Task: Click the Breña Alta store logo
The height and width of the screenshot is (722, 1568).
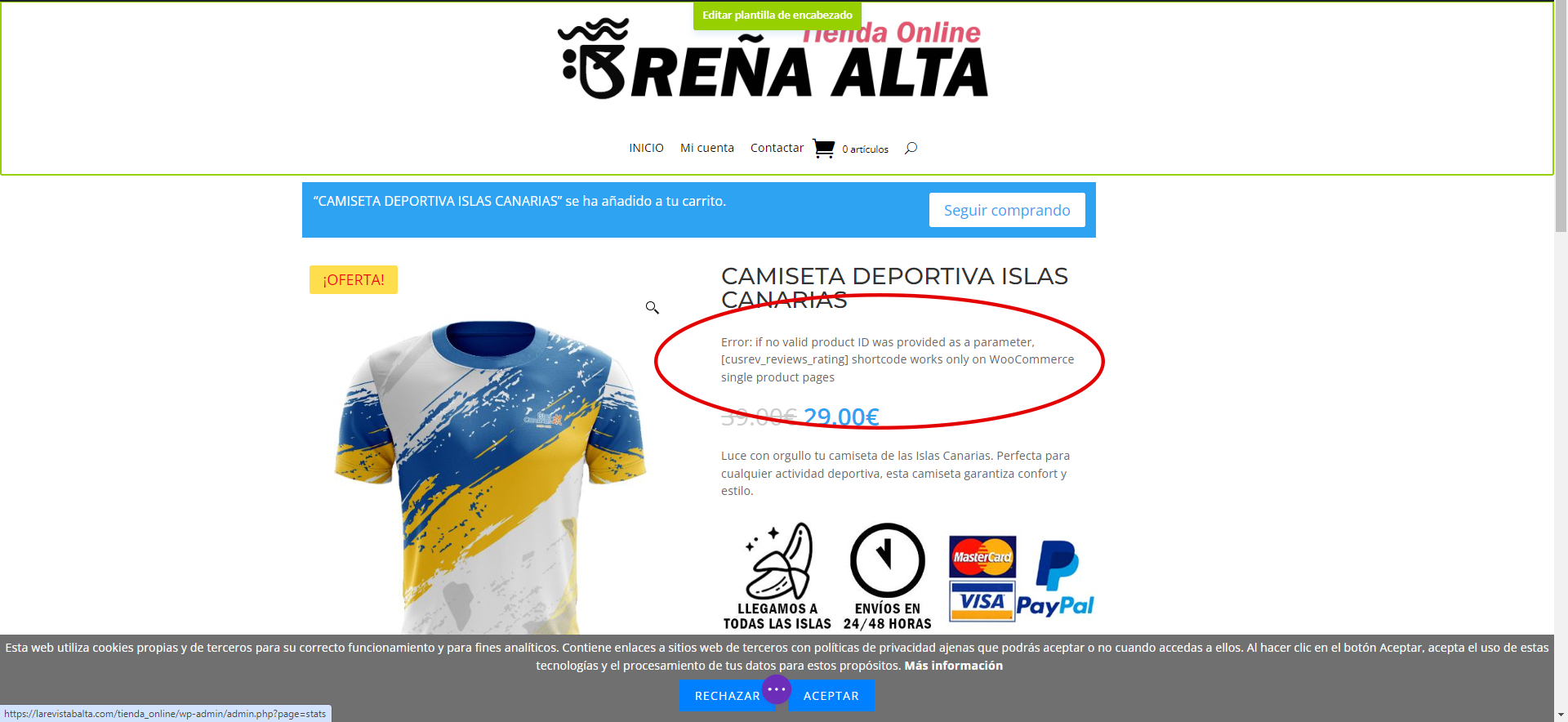Action: click(x=773, y=59)
